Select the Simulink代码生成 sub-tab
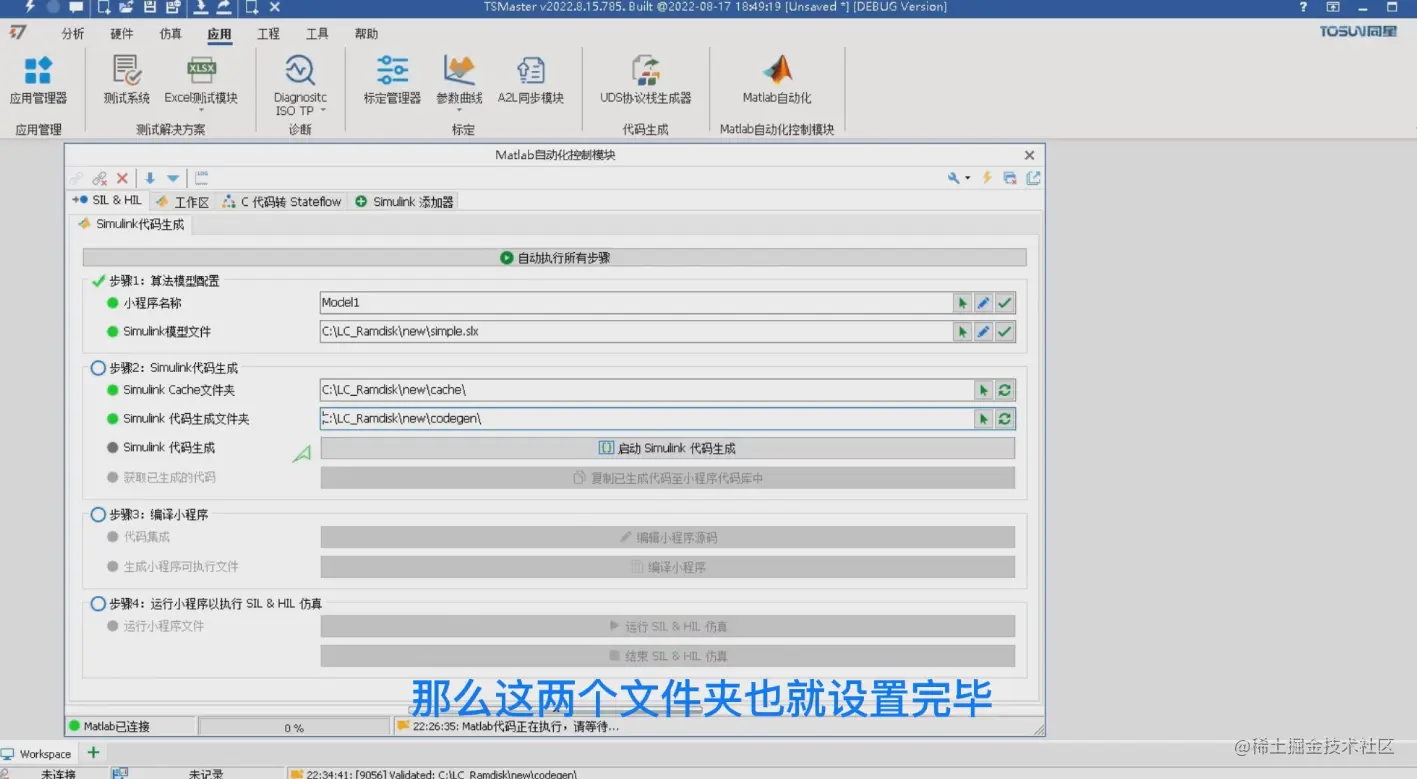The height and width of the screenshot is (779, 1417). pos(132,225)
